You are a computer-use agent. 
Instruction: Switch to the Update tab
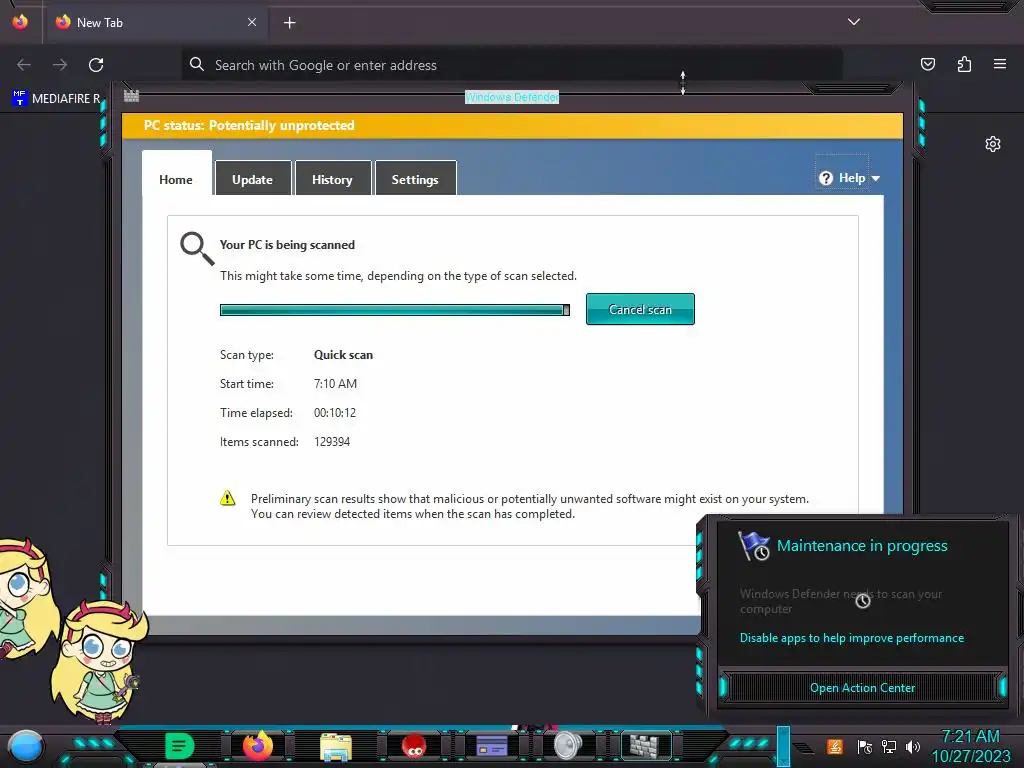[252, 179]
